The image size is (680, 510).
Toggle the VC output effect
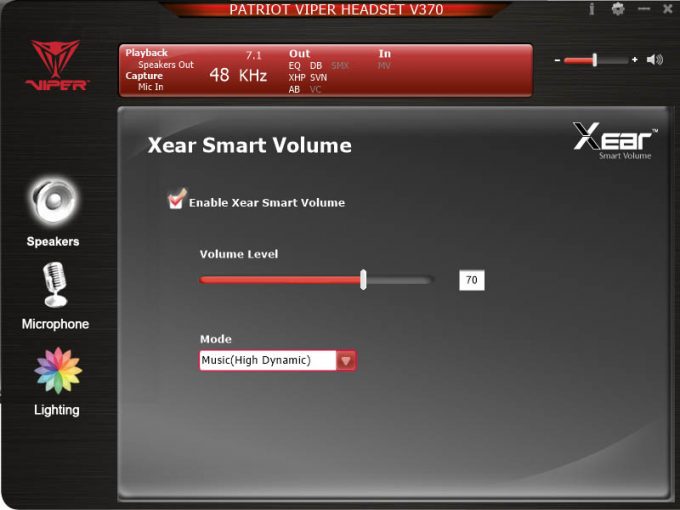(315, 89)
